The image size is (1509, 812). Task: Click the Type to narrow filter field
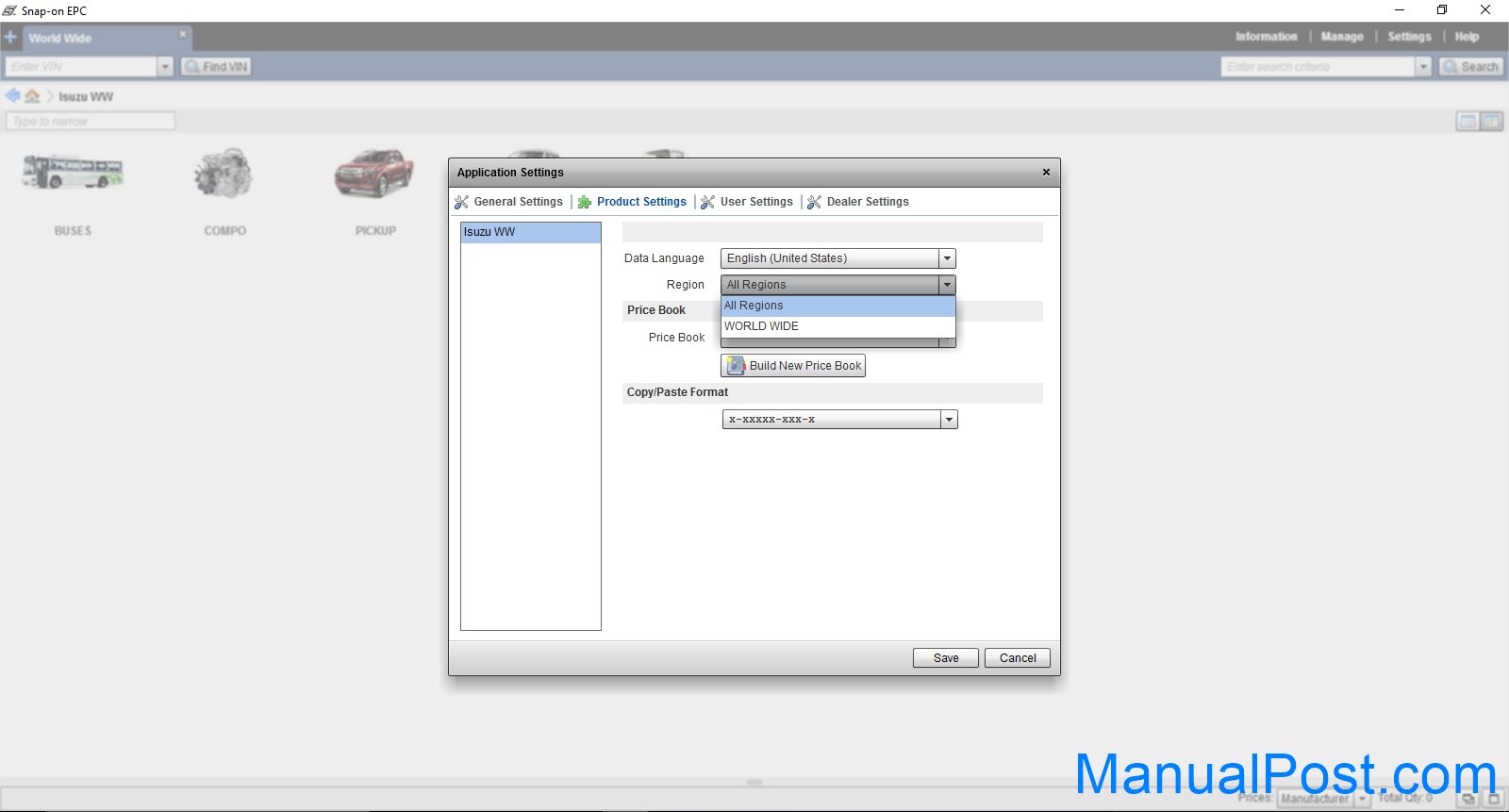pos(91,122)
